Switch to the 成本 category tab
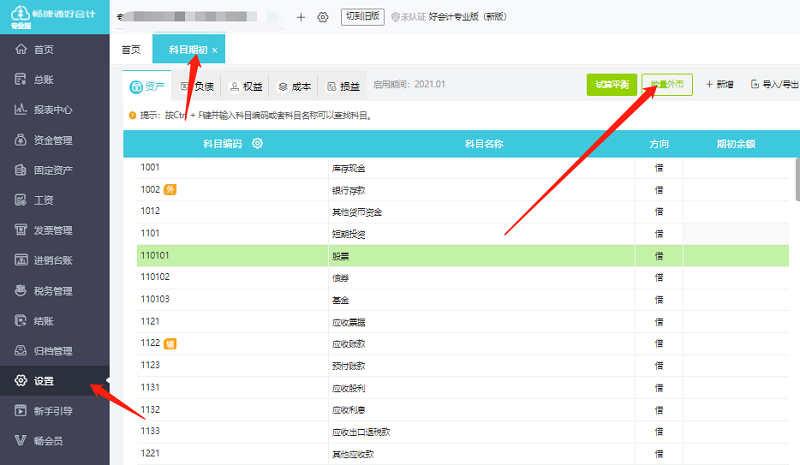The image size is (800, 465). 294,86
